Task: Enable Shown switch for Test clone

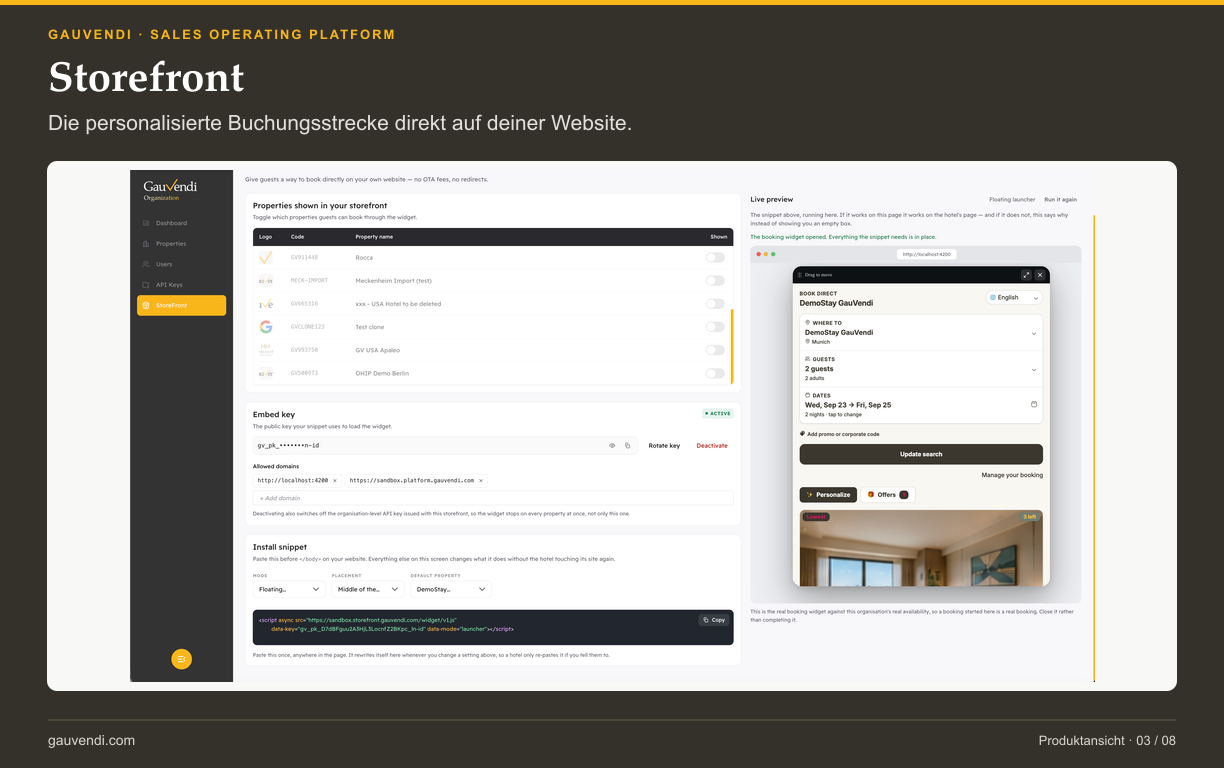Action: 715,327
